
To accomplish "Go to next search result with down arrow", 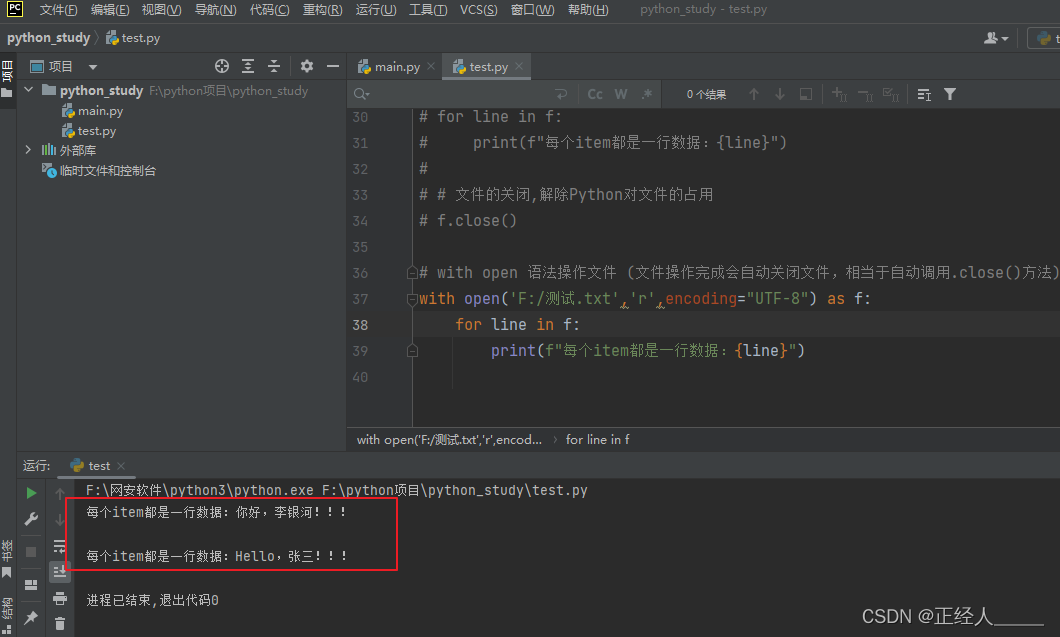I will (x=779, y=93).
